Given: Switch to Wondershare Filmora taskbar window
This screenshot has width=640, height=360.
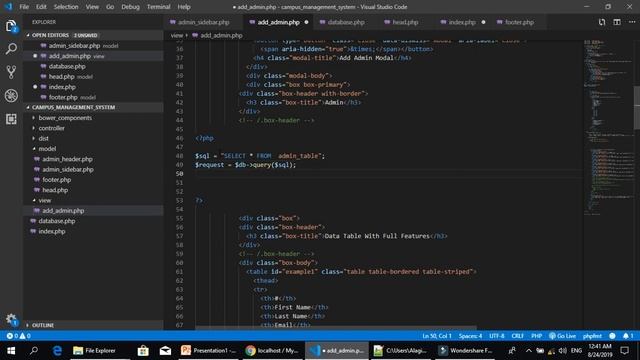Looking at the screenshot, I should pyautogui.click(x=465, y=351).
